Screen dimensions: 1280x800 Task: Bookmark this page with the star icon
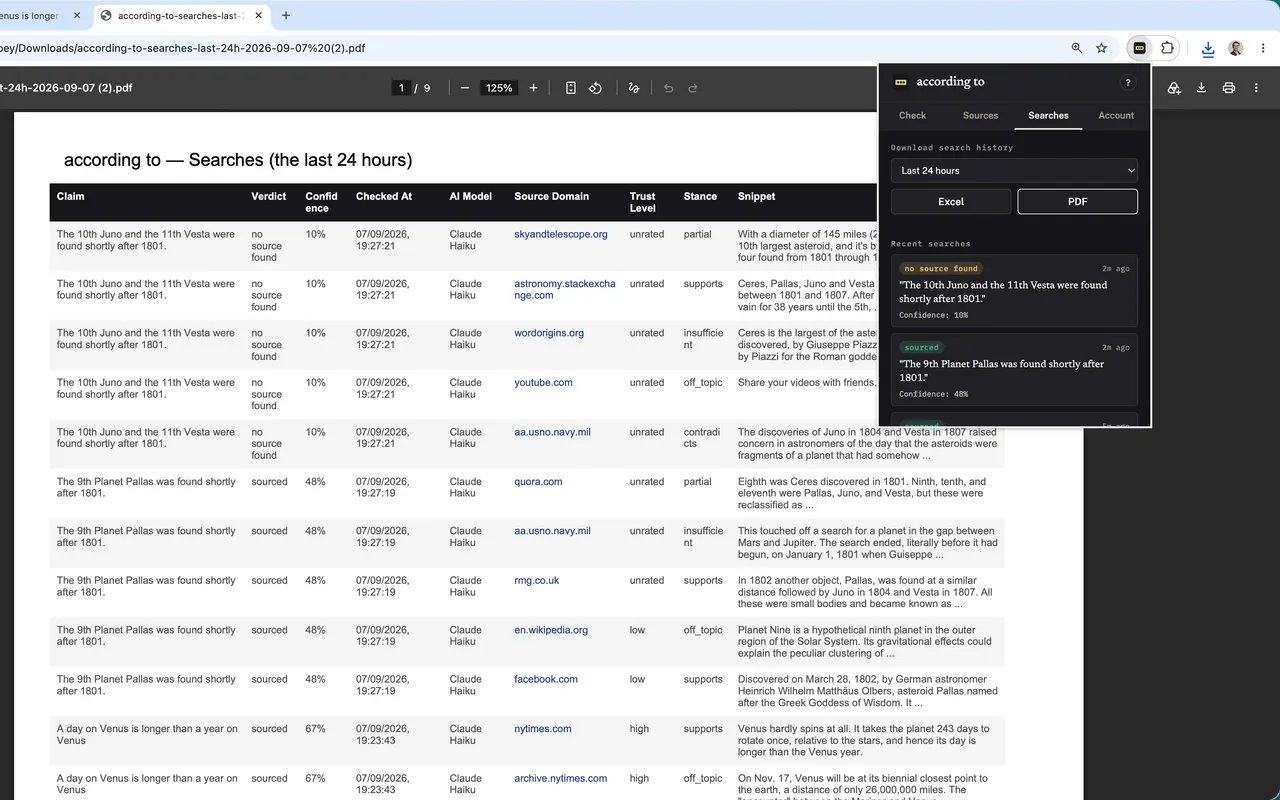1102,48
